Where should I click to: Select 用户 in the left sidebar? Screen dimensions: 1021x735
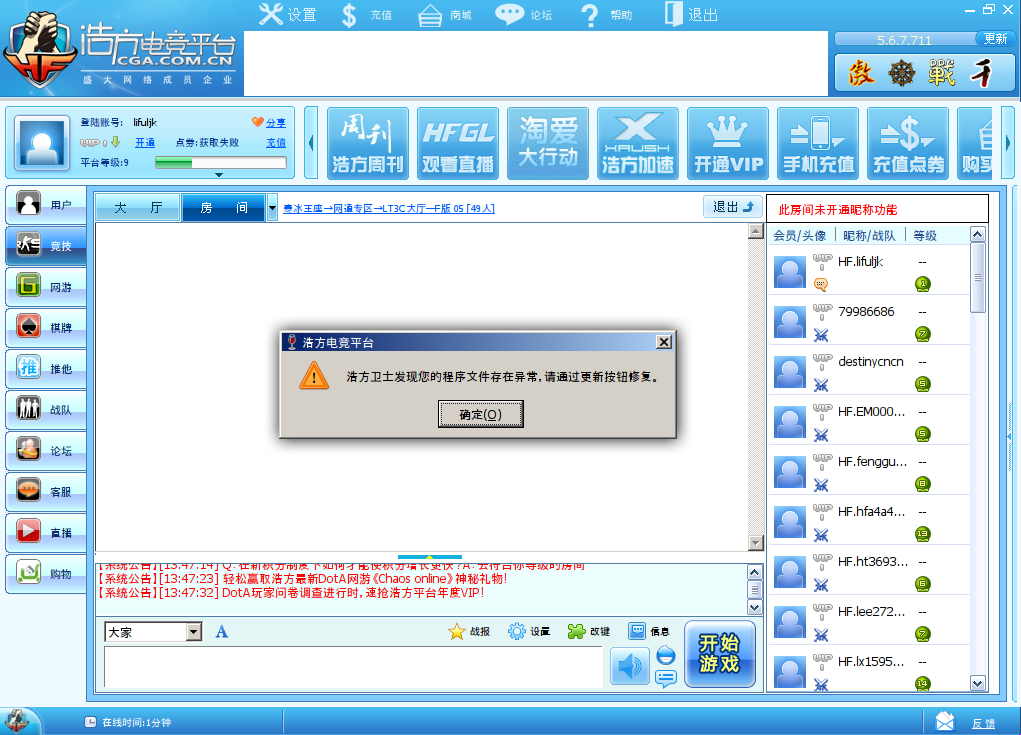[x=46, y=204]
